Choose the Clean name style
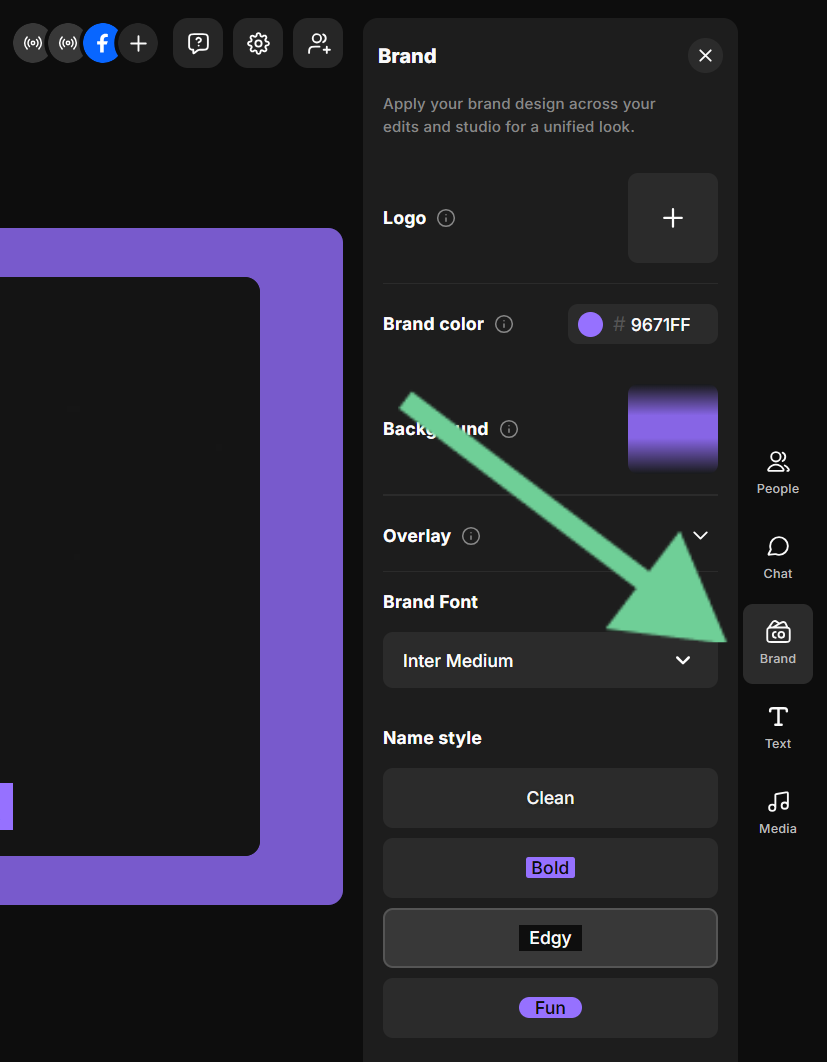827x1062 pixels. pyautogui.click(x=550, y=798)
